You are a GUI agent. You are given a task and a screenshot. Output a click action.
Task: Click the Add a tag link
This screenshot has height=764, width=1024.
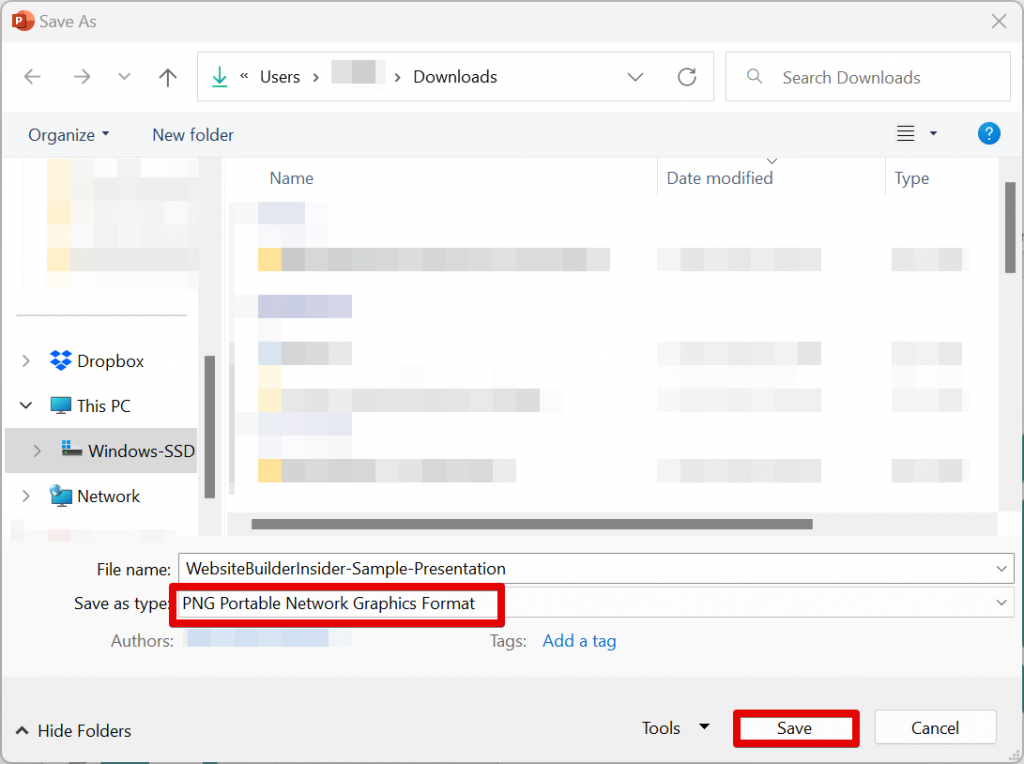[579, 641]
